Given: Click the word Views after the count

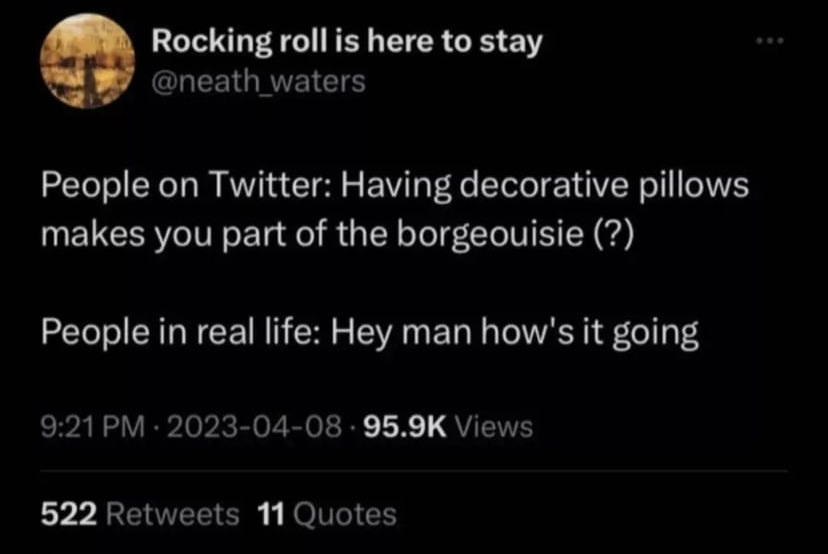Looking at the screenshot, I should [494, 428].
